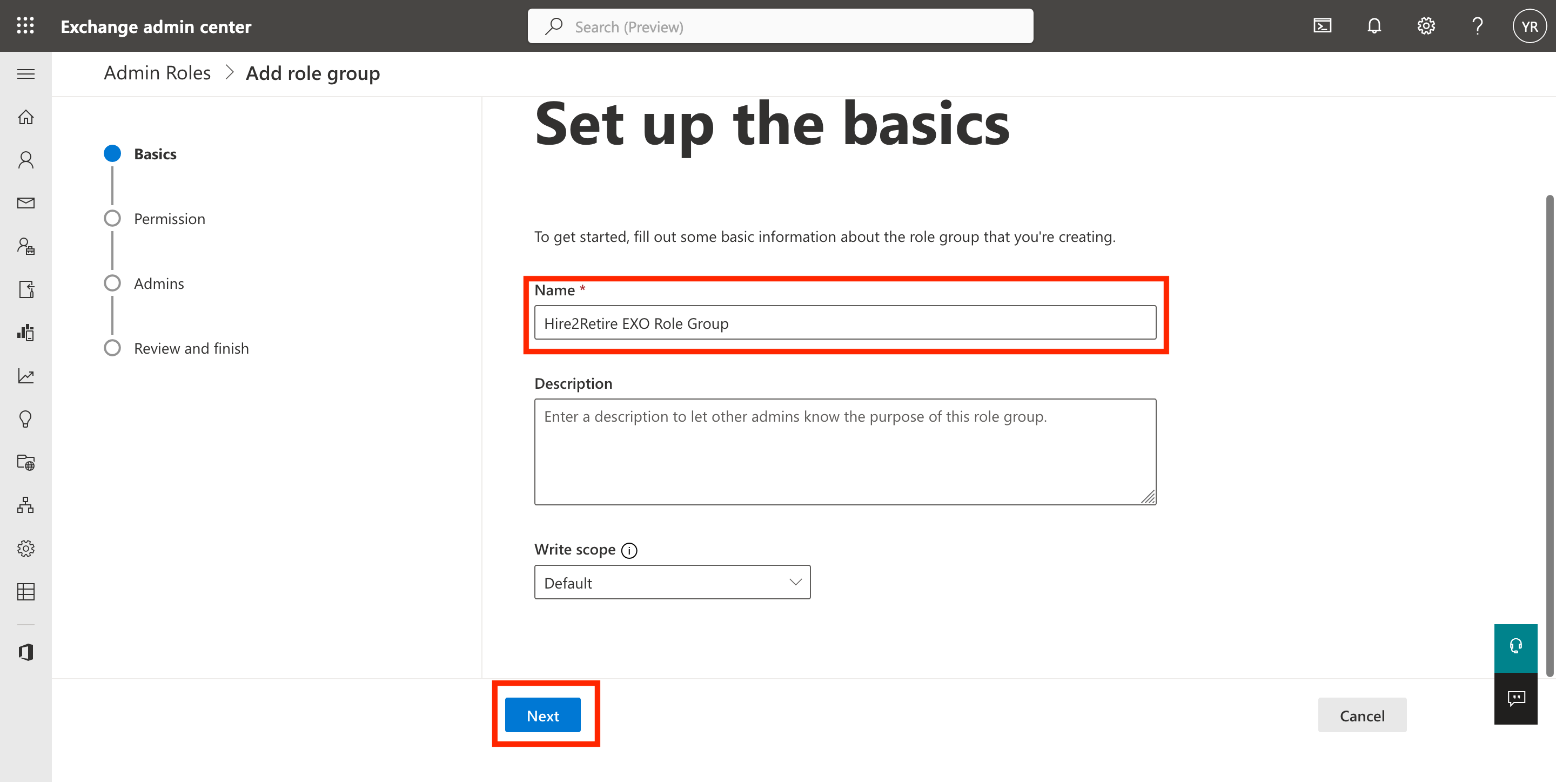
Task: Select the Basics step radio button
Action: [x=112, y=152]
